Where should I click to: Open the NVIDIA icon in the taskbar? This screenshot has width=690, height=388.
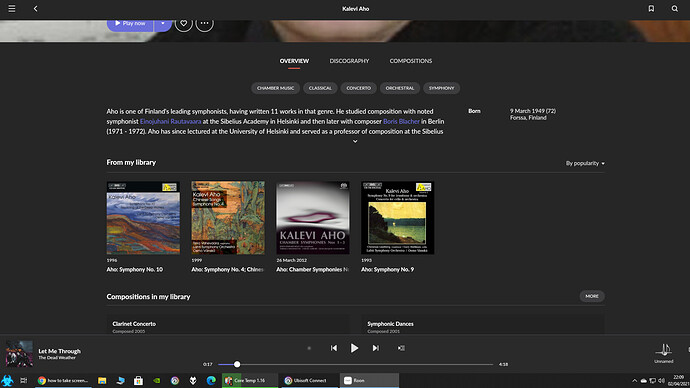tap(157, 381)
